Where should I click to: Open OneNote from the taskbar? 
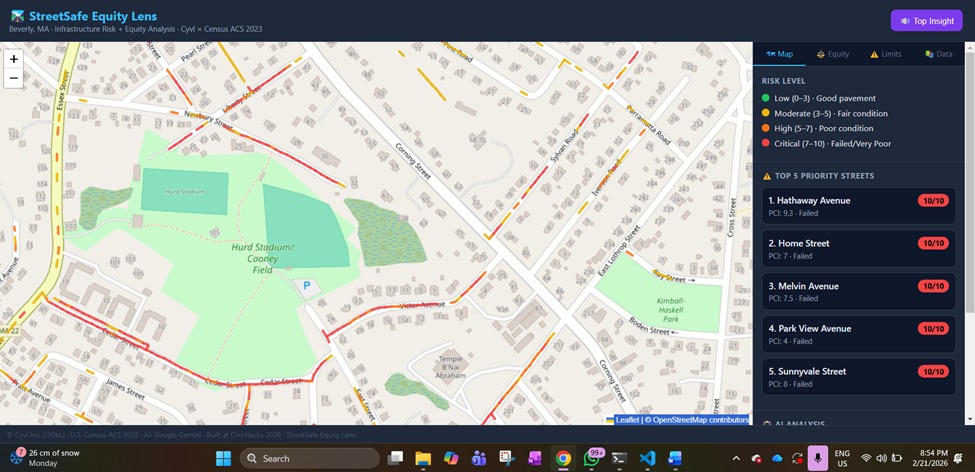click(535, 458)
